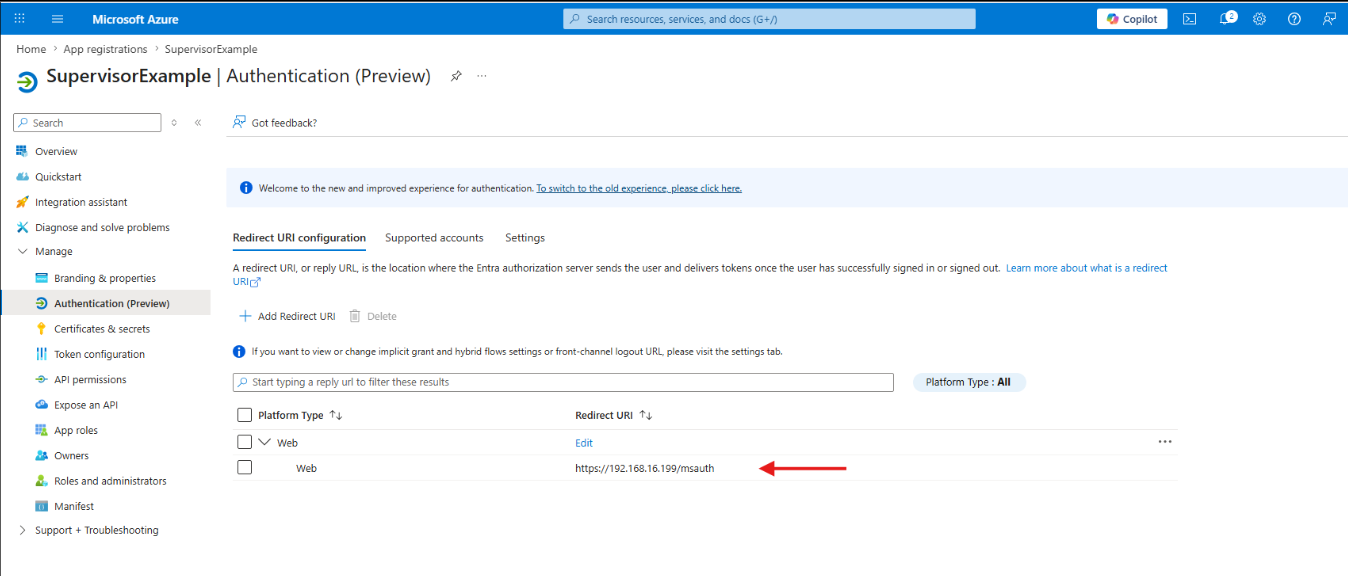This screenshot has width=1348, height=576.
Task: Open row options ellipsis for the Web platform
Action: coord(1164,442)
